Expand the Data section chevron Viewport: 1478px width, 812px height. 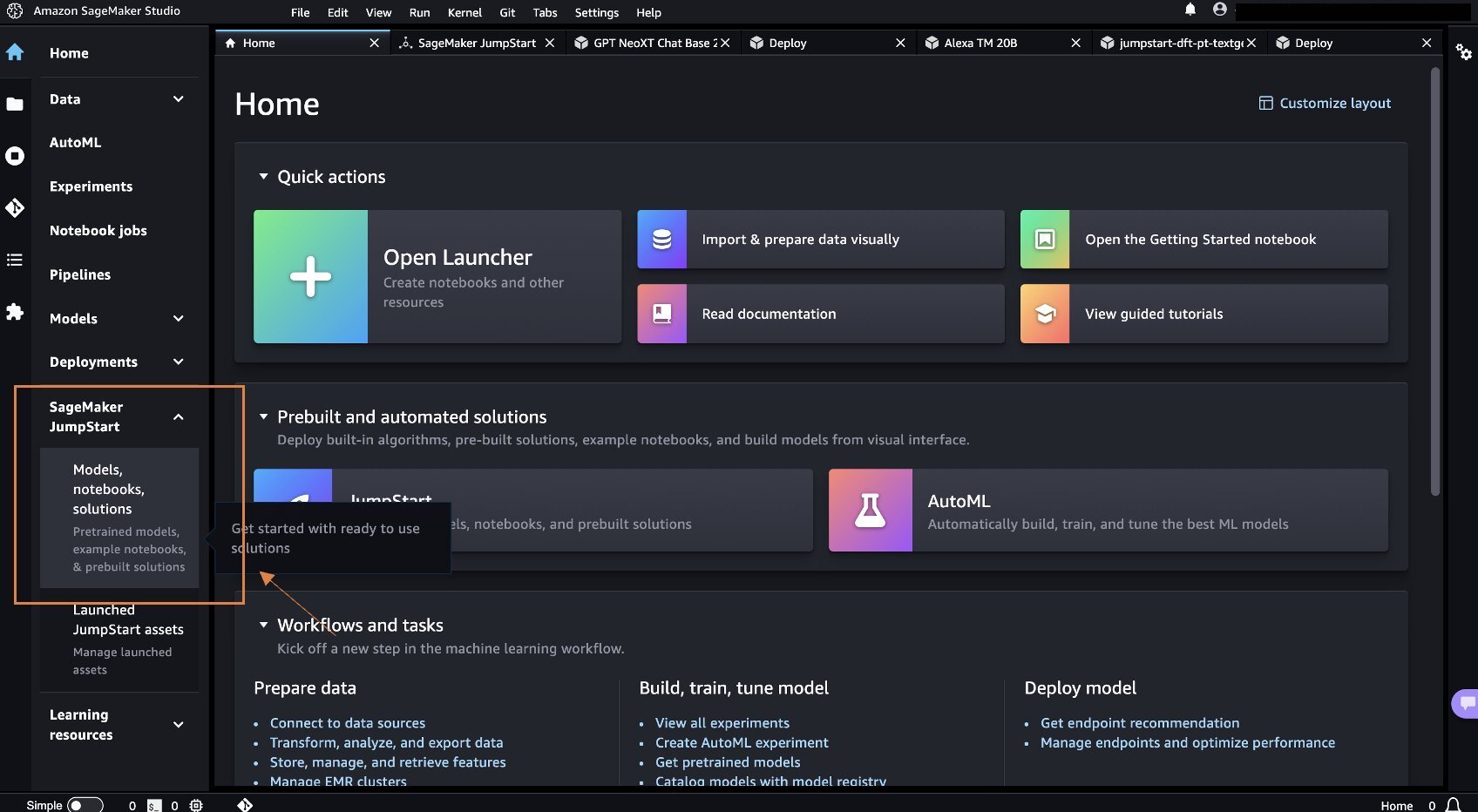coord(179,99)
